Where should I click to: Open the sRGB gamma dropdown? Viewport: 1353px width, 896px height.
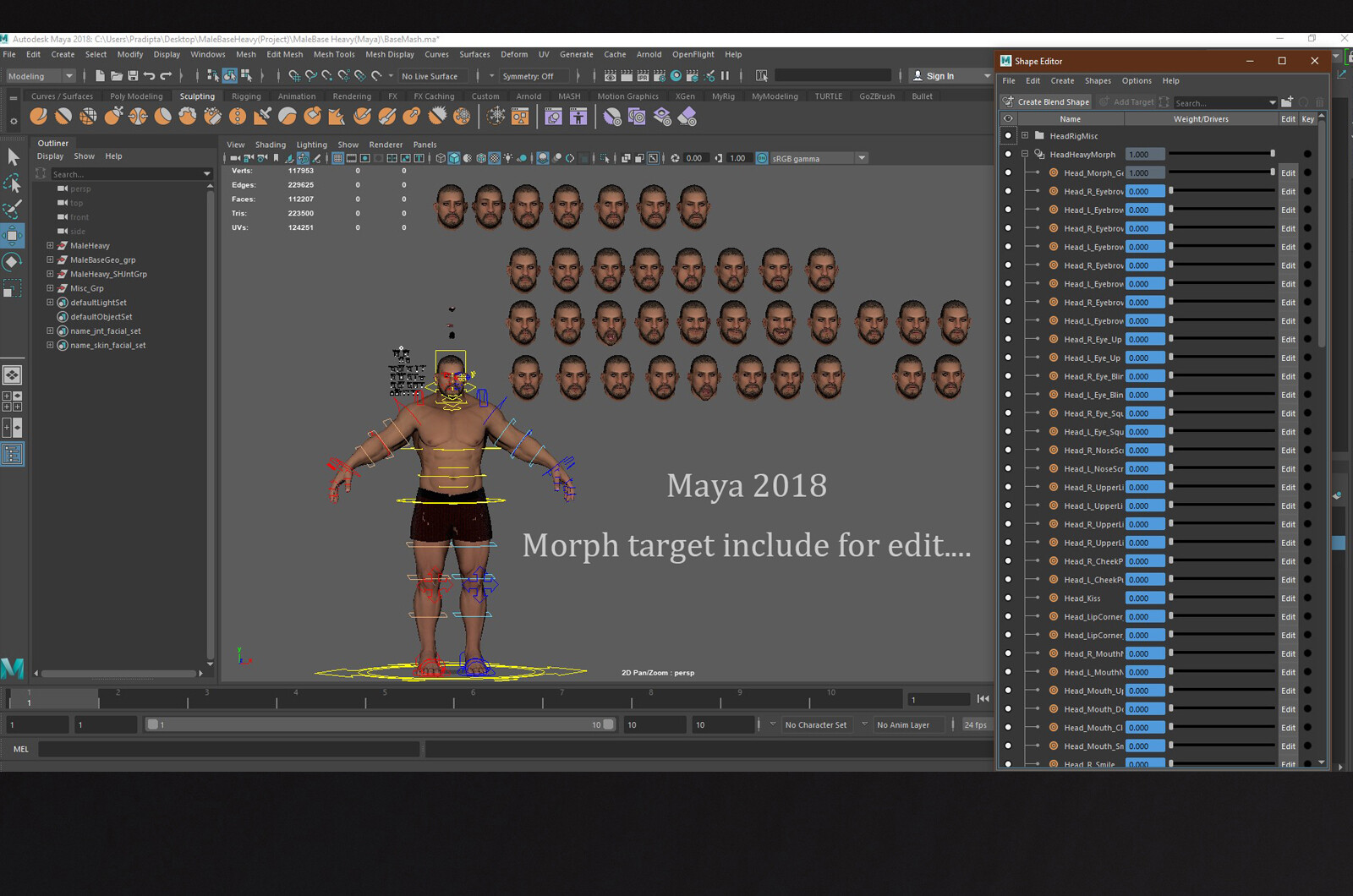[x=860, y=158]
